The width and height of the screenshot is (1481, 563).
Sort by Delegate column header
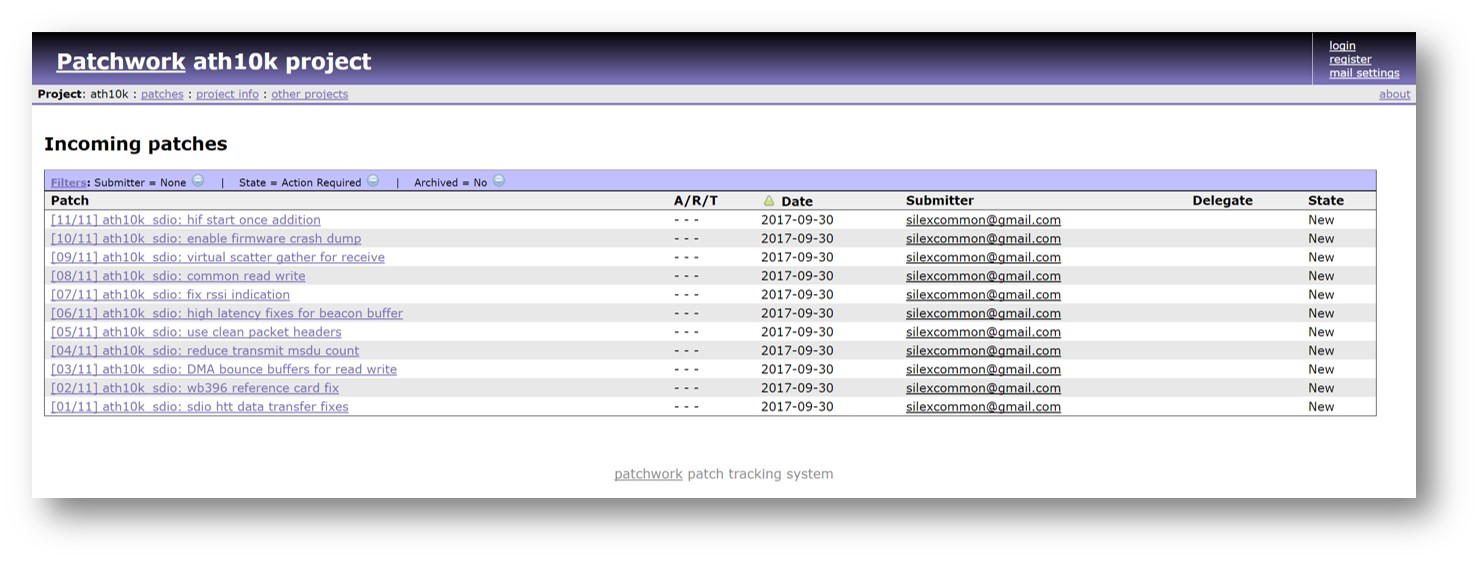pos(1222,201)
